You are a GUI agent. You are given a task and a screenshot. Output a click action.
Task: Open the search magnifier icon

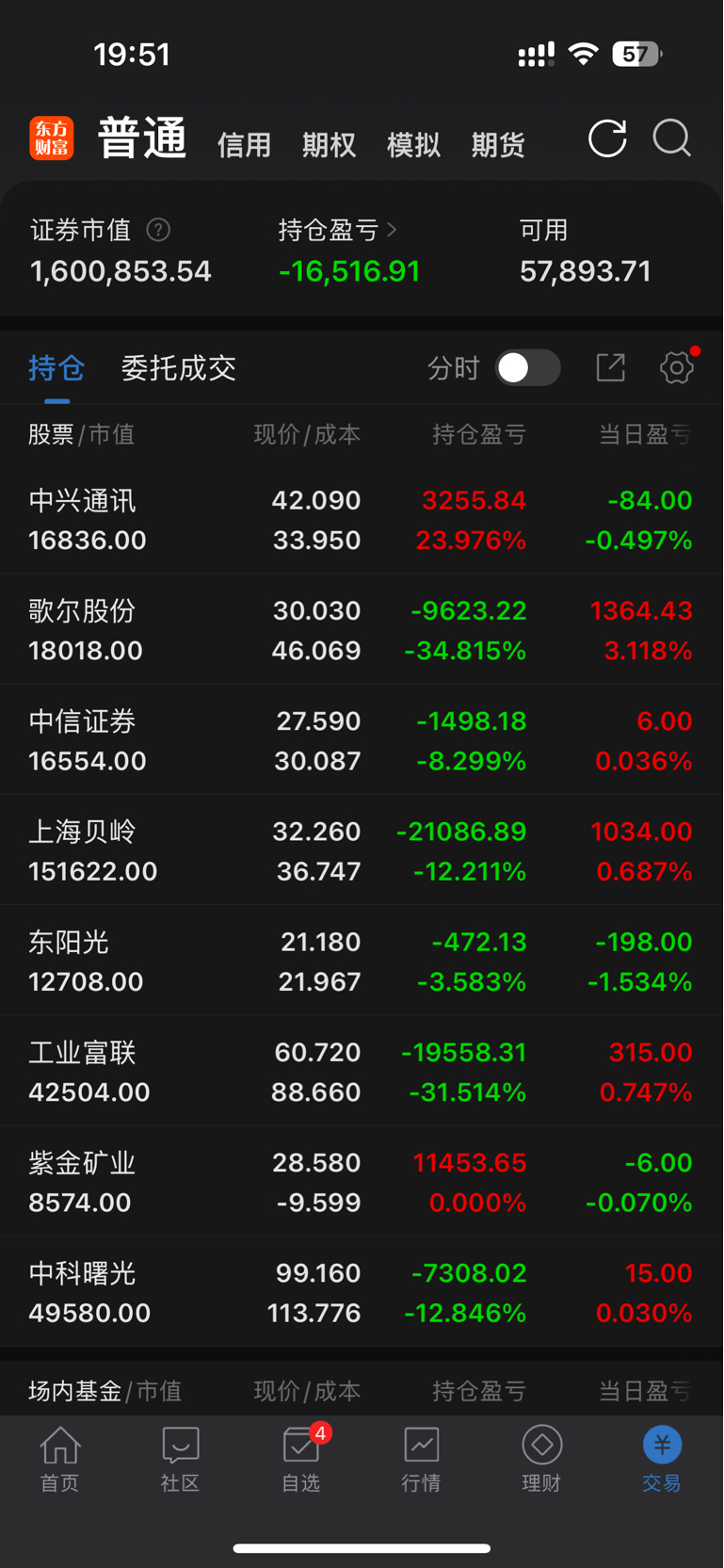pyautogui.click(x=672, y=138)
